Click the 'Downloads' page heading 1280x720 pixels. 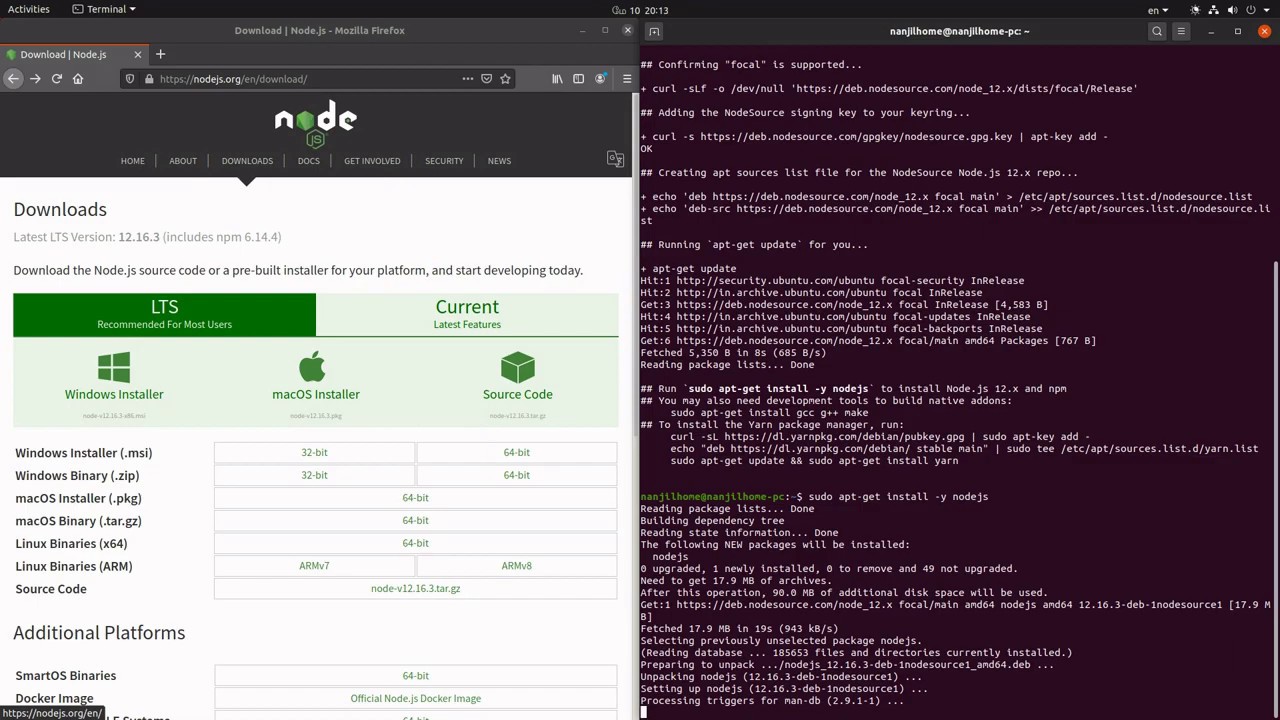tap(60, 210)
